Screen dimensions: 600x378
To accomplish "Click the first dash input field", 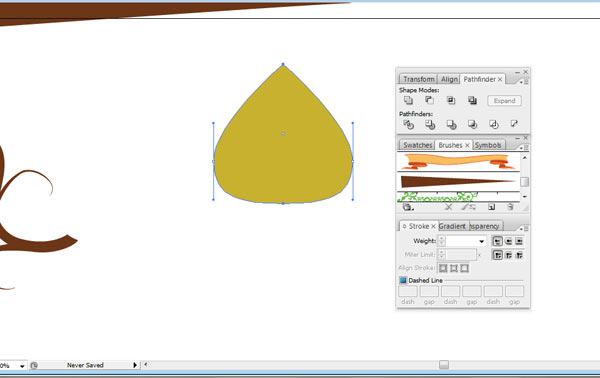I will 408,292.
